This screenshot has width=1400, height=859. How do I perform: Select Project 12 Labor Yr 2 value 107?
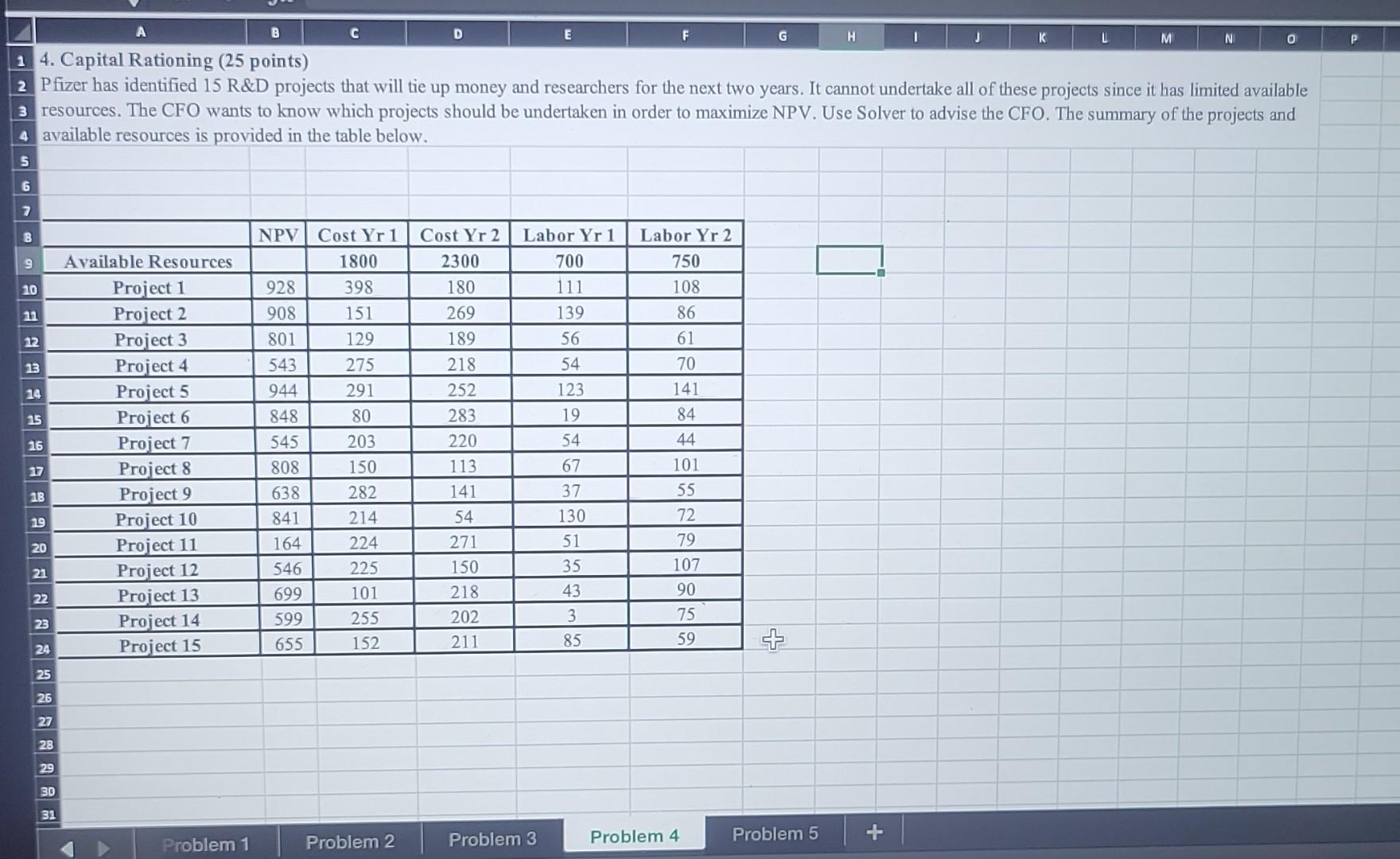click(x=686, y=565)
